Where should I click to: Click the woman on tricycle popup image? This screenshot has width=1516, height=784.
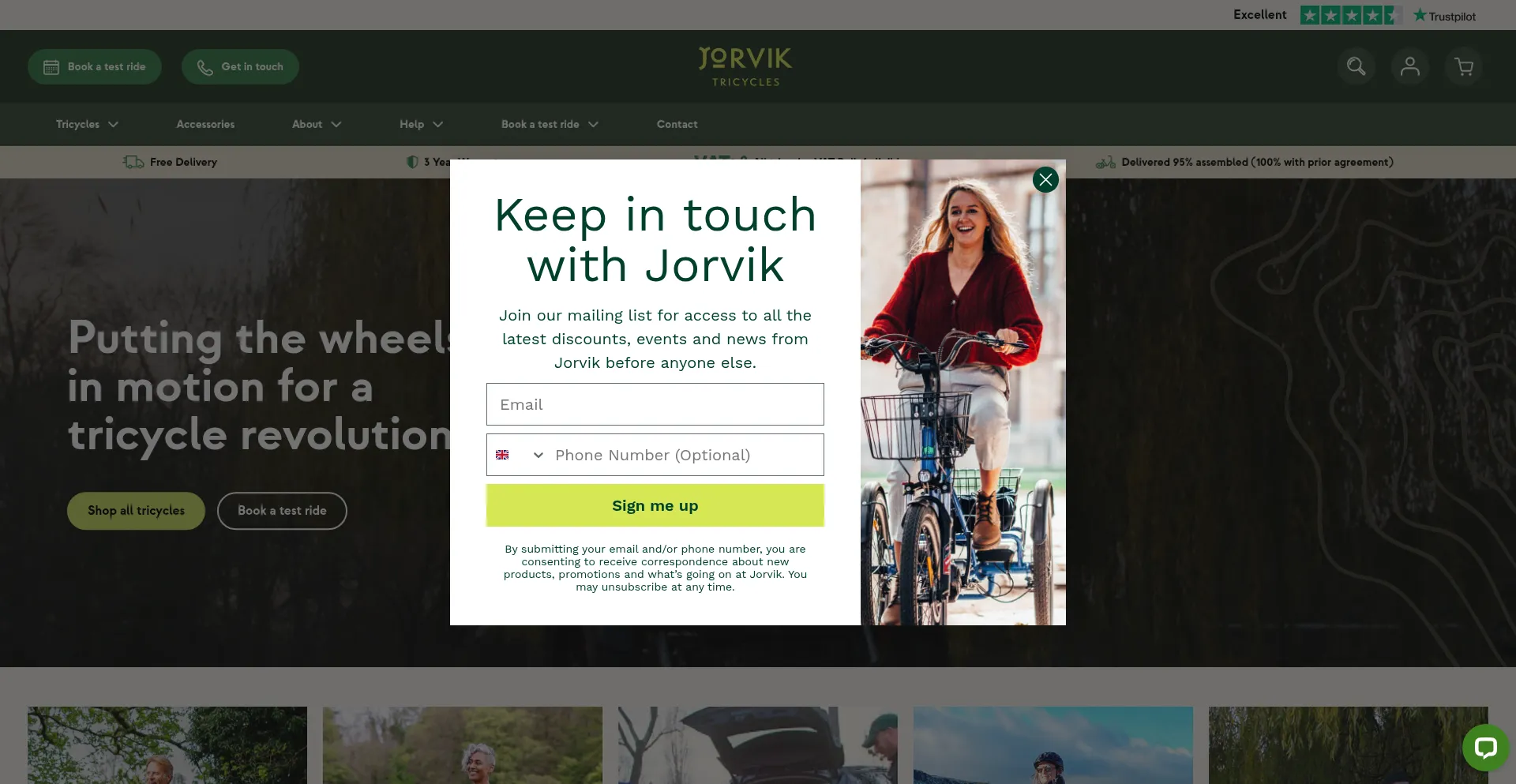pos(963,392)
